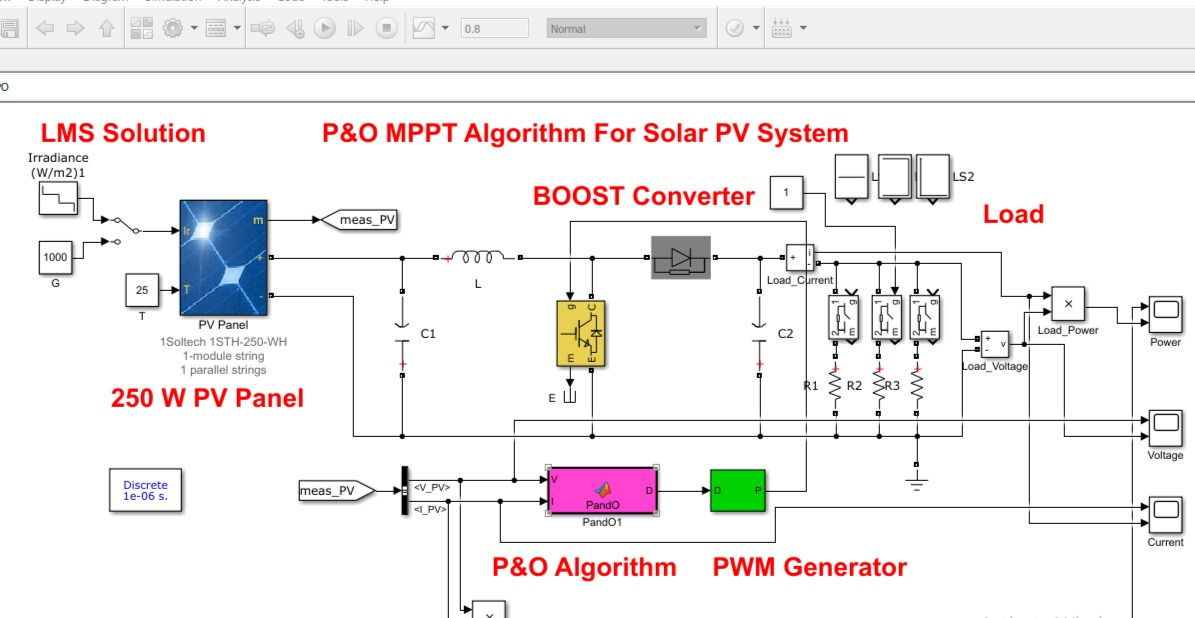Open the Simulation menu
The width and height of the screenshot is (1195, 618).
(x=167, y=3)
